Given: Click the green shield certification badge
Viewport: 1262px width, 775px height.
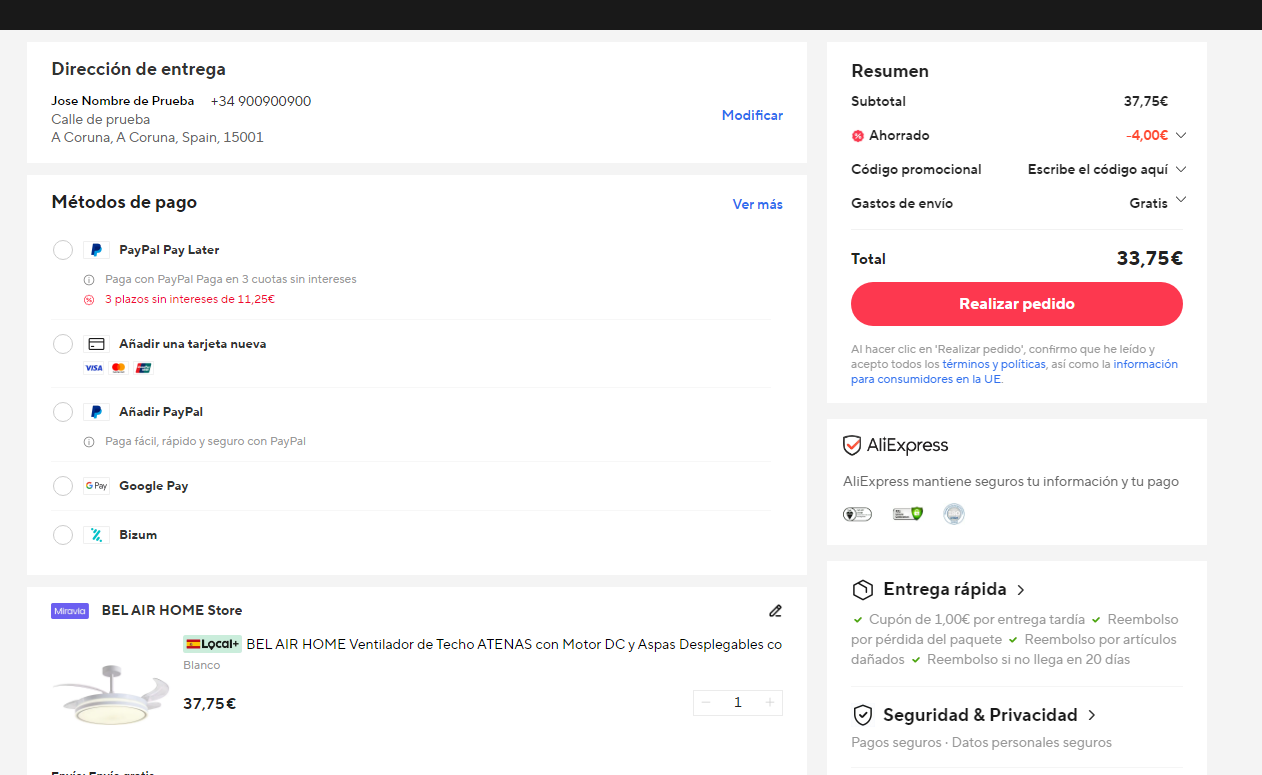Looking at the screenshot, I should coord(907,514).
